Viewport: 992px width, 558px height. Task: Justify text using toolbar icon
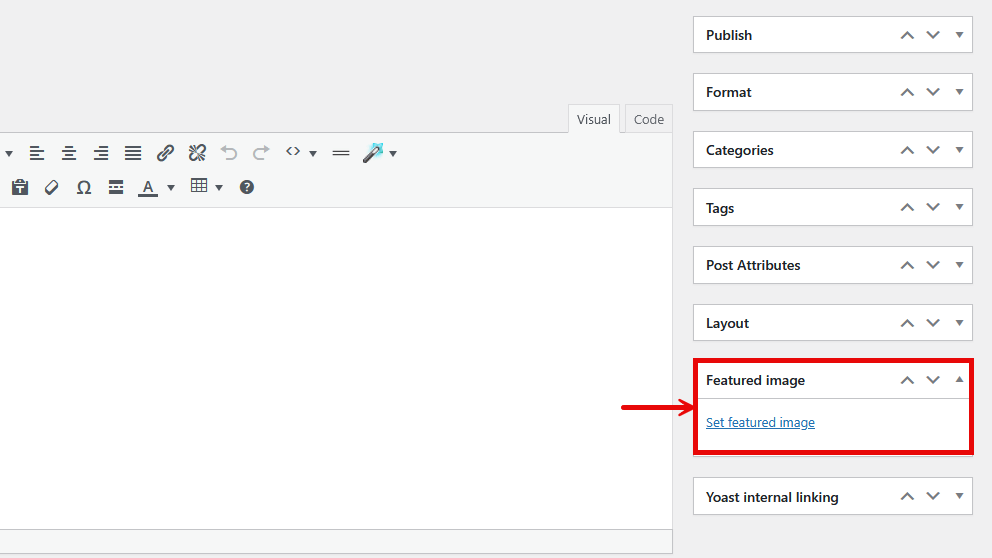click(x=133, y=153)
